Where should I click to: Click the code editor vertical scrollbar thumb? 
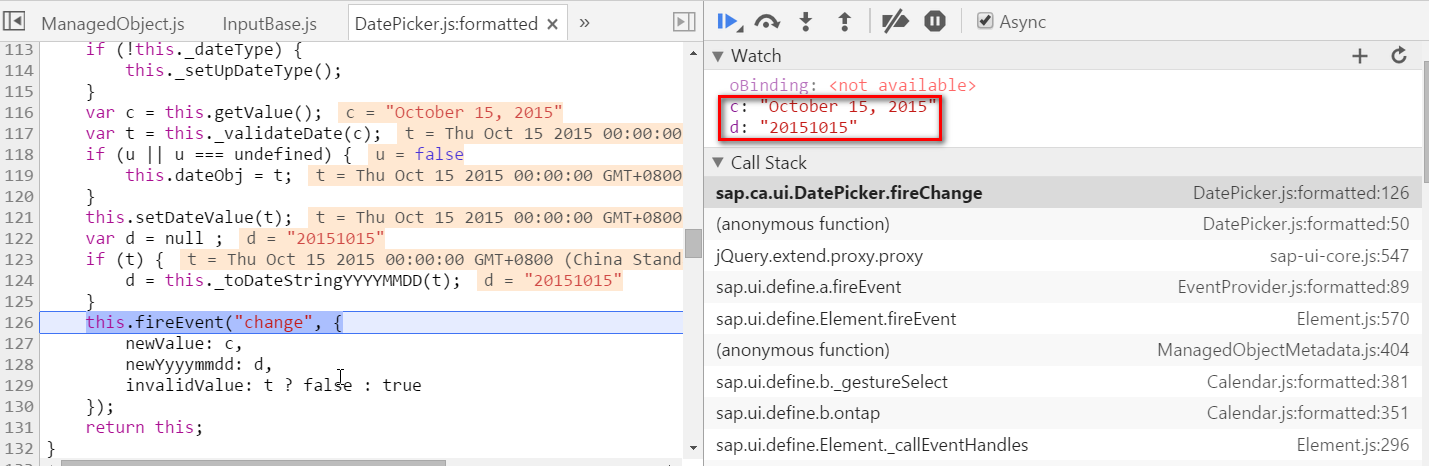pos(692,243)
